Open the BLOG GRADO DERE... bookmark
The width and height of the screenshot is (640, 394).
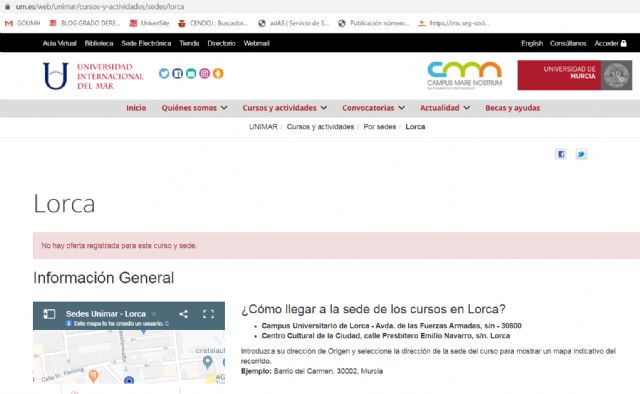[84, 23]
